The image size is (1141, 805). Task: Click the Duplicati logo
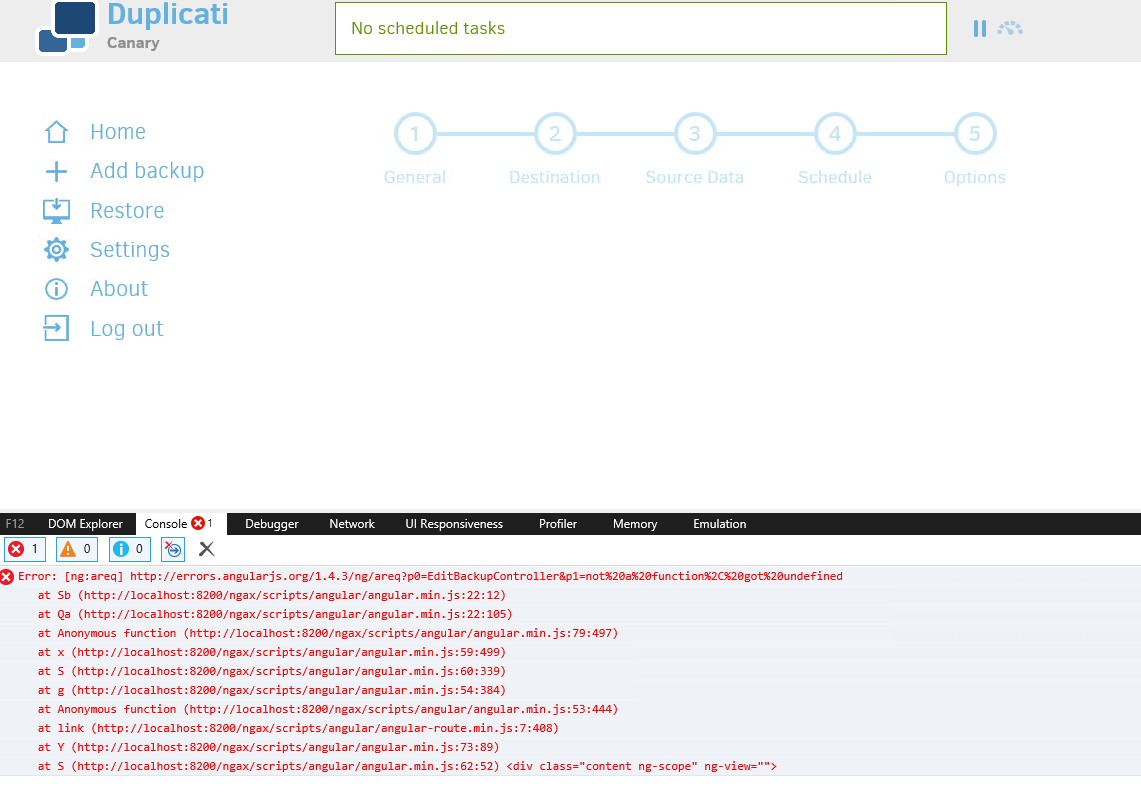click(66, 27)
